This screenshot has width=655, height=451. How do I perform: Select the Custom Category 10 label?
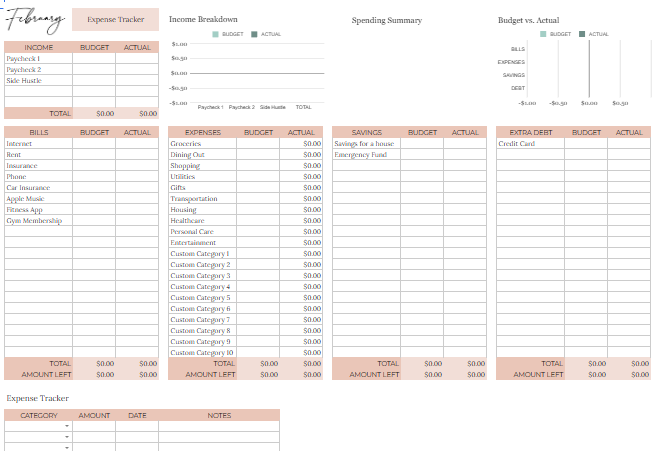pos(202,353)
